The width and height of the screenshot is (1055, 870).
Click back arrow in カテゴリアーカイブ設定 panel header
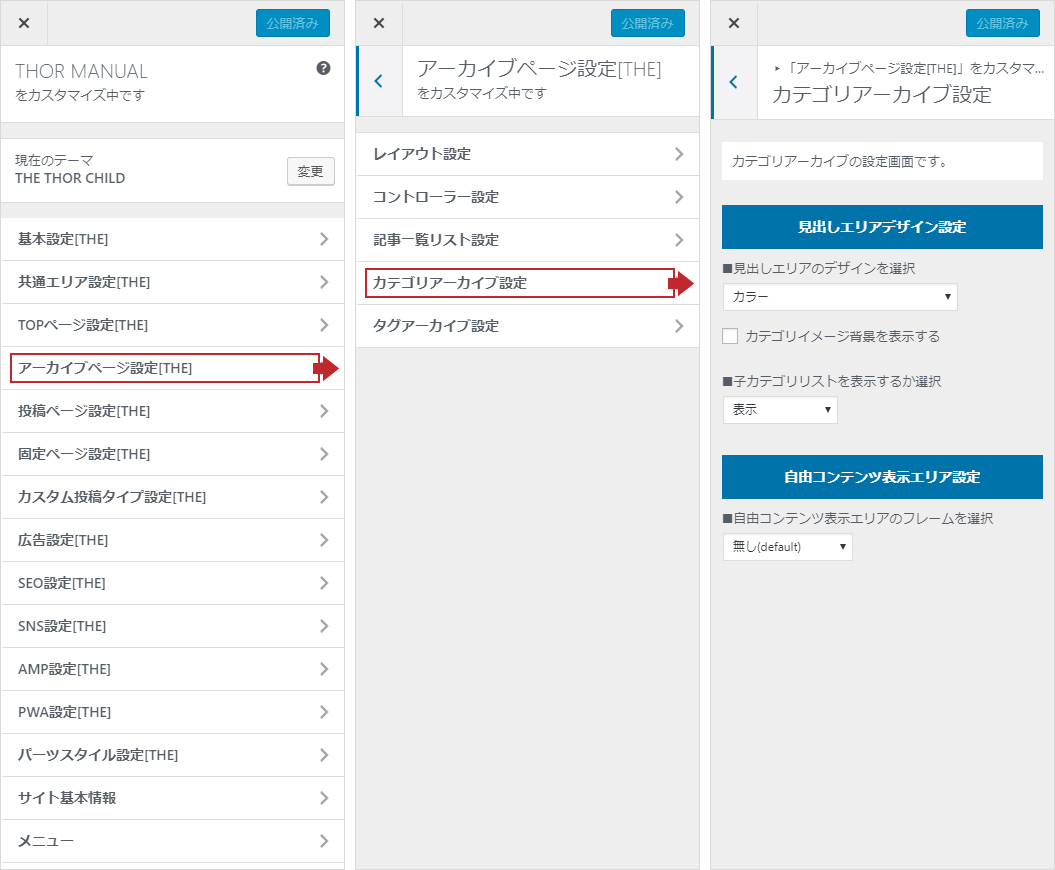click(733, 82)
